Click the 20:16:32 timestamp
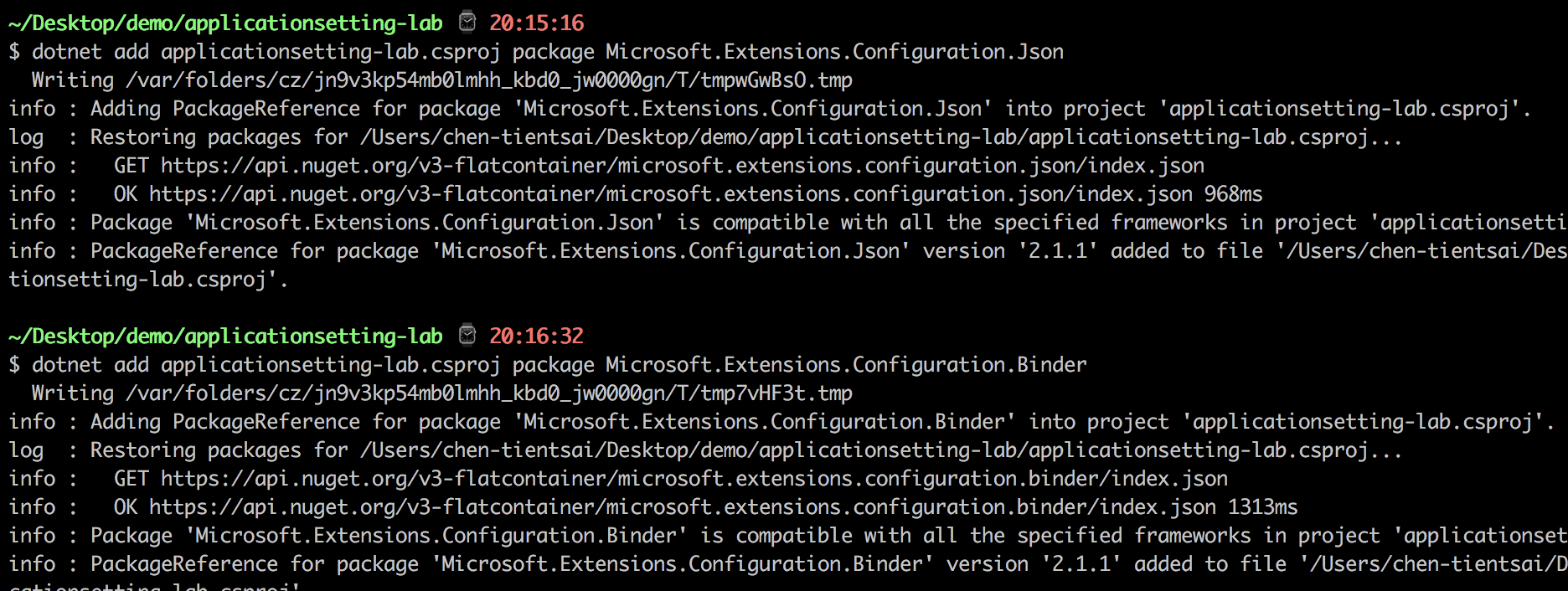Viewport: 1568px width, 591px height. click(537, 336)
